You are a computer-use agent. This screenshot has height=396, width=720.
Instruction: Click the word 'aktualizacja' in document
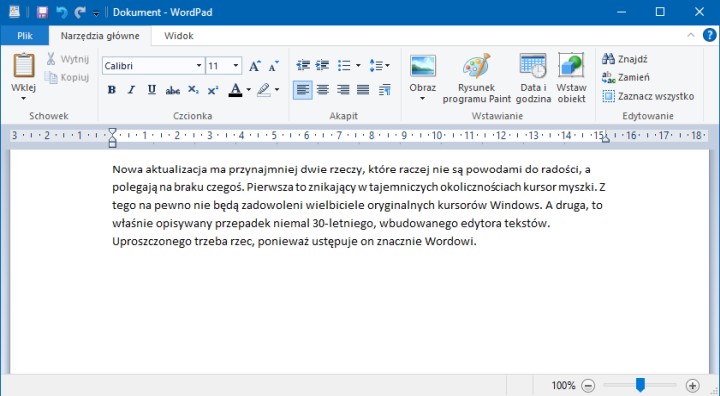pyautogui.click(x=176, y=170)
